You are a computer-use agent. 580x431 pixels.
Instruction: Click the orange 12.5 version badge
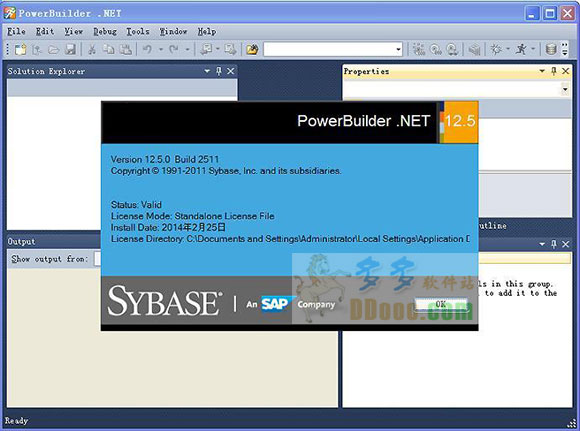click(x=459, y=122)
